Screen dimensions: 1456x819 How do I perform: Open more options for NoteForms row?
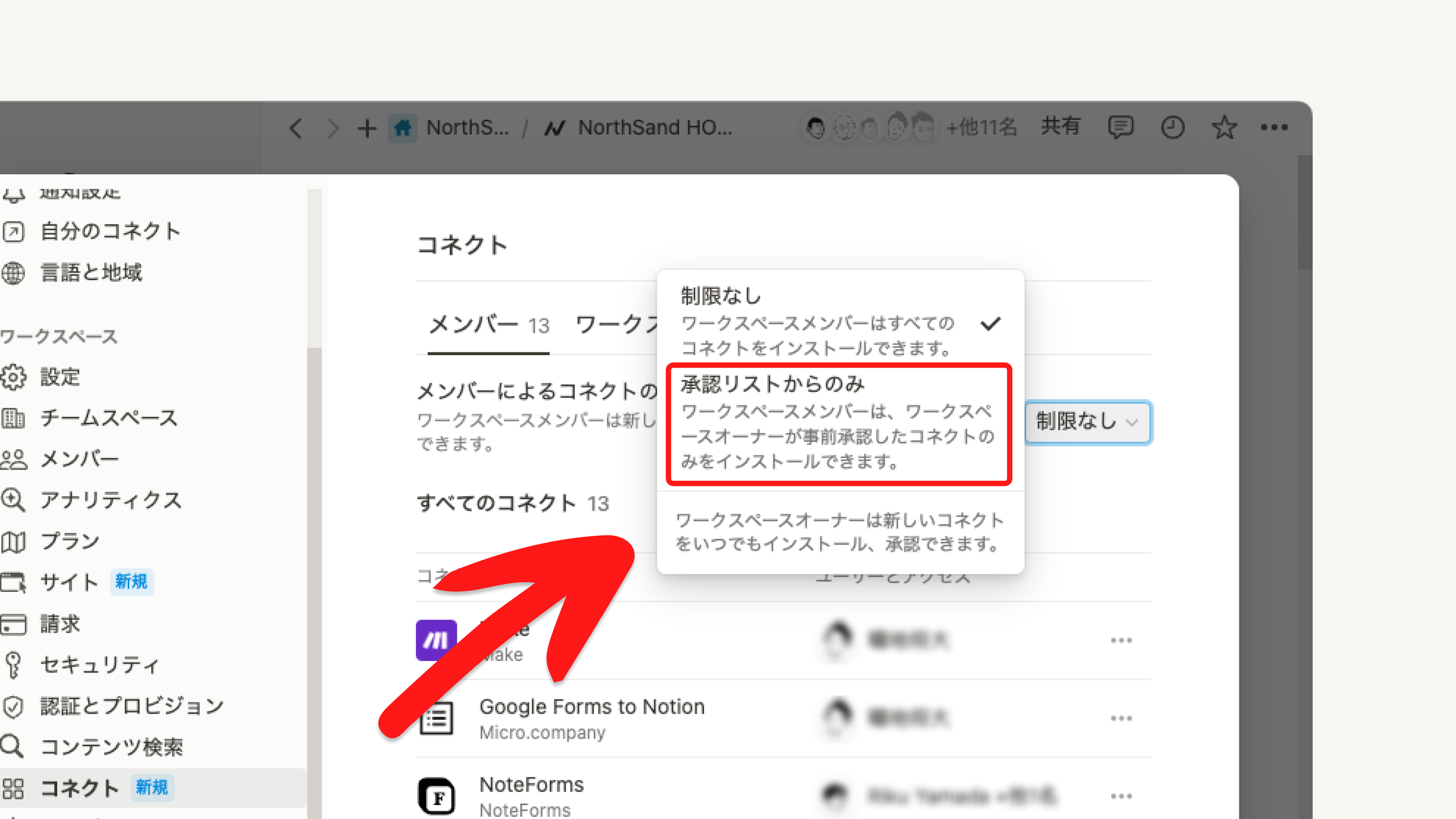[x=1121, y=796]
